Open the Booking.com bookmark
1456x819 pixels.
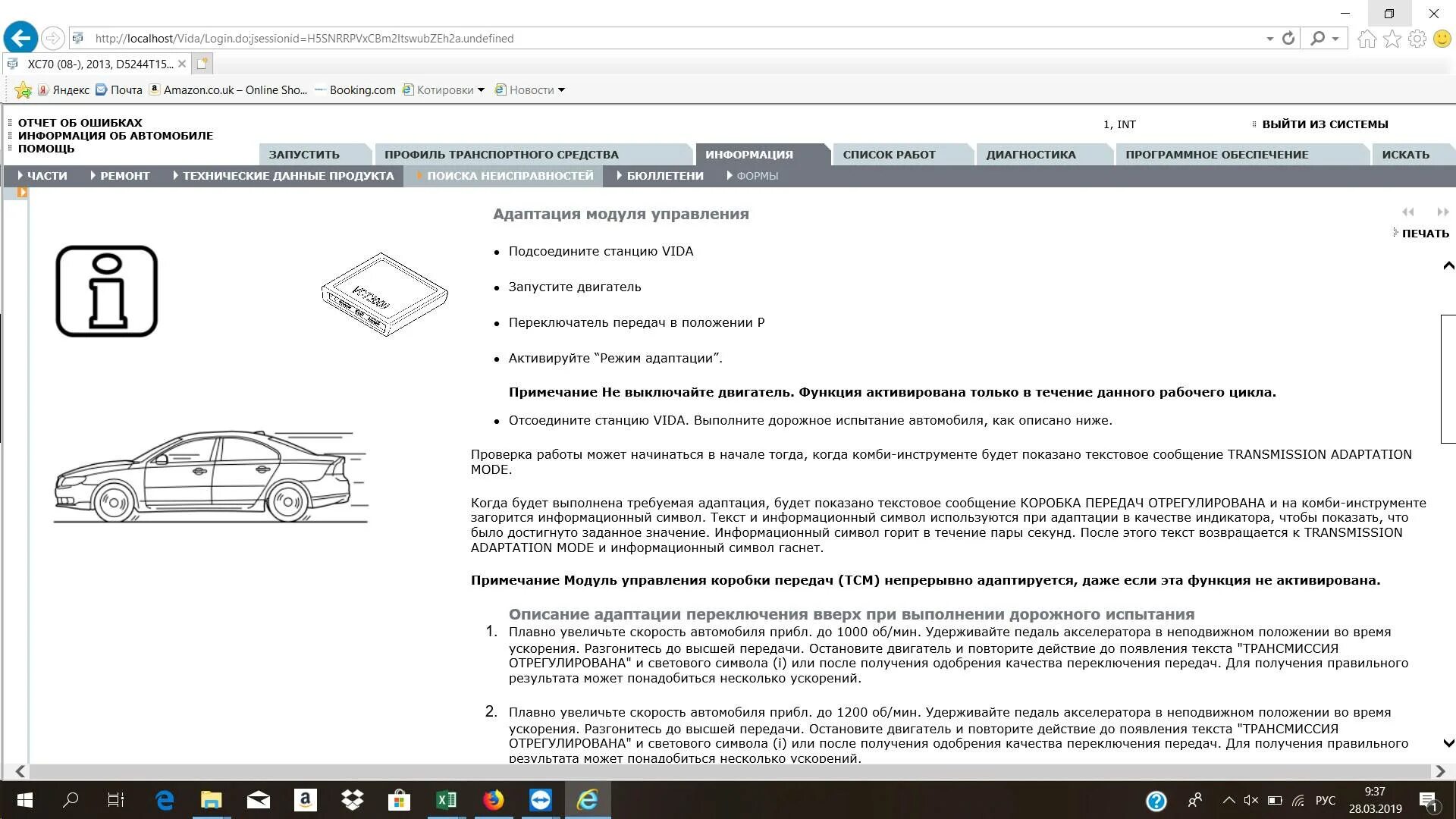pos(355,90)
